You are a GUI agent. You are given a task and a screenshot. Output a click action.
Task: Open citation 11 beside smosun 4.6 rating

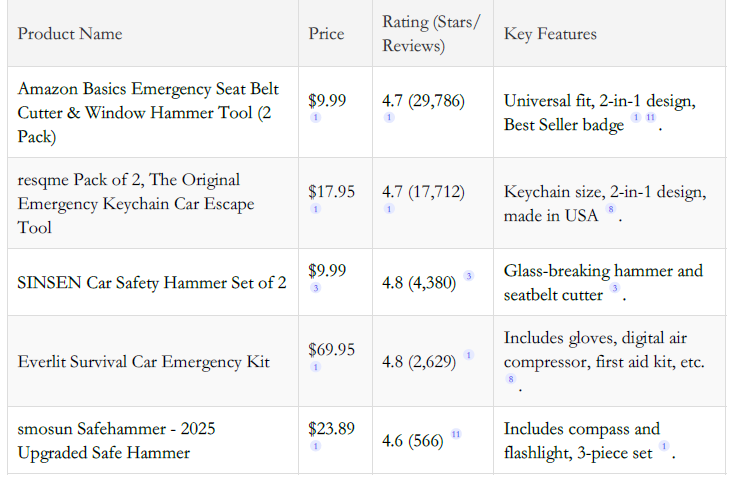click(x=456, y=434)
